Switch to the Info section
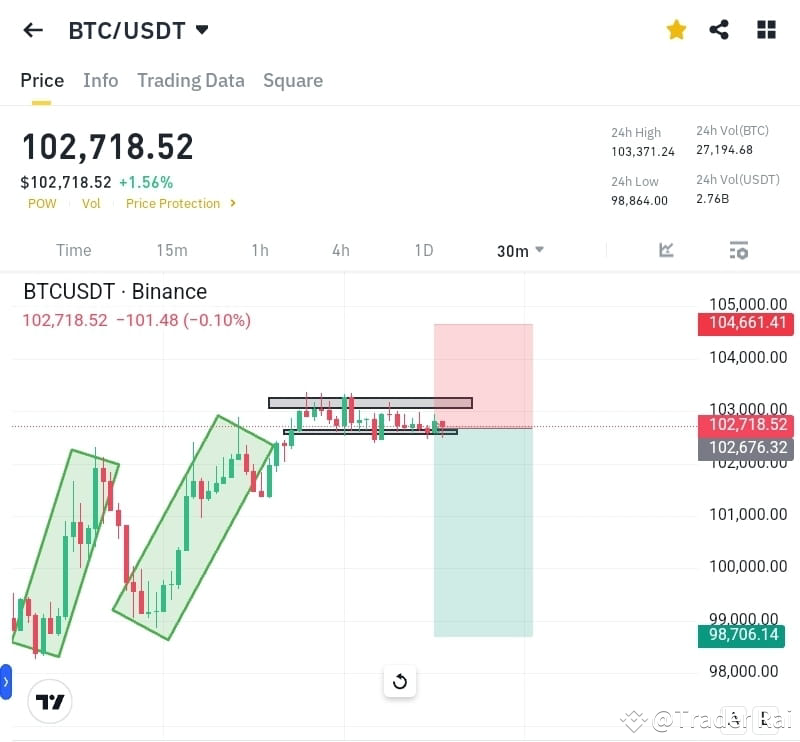 click(100, 80)
